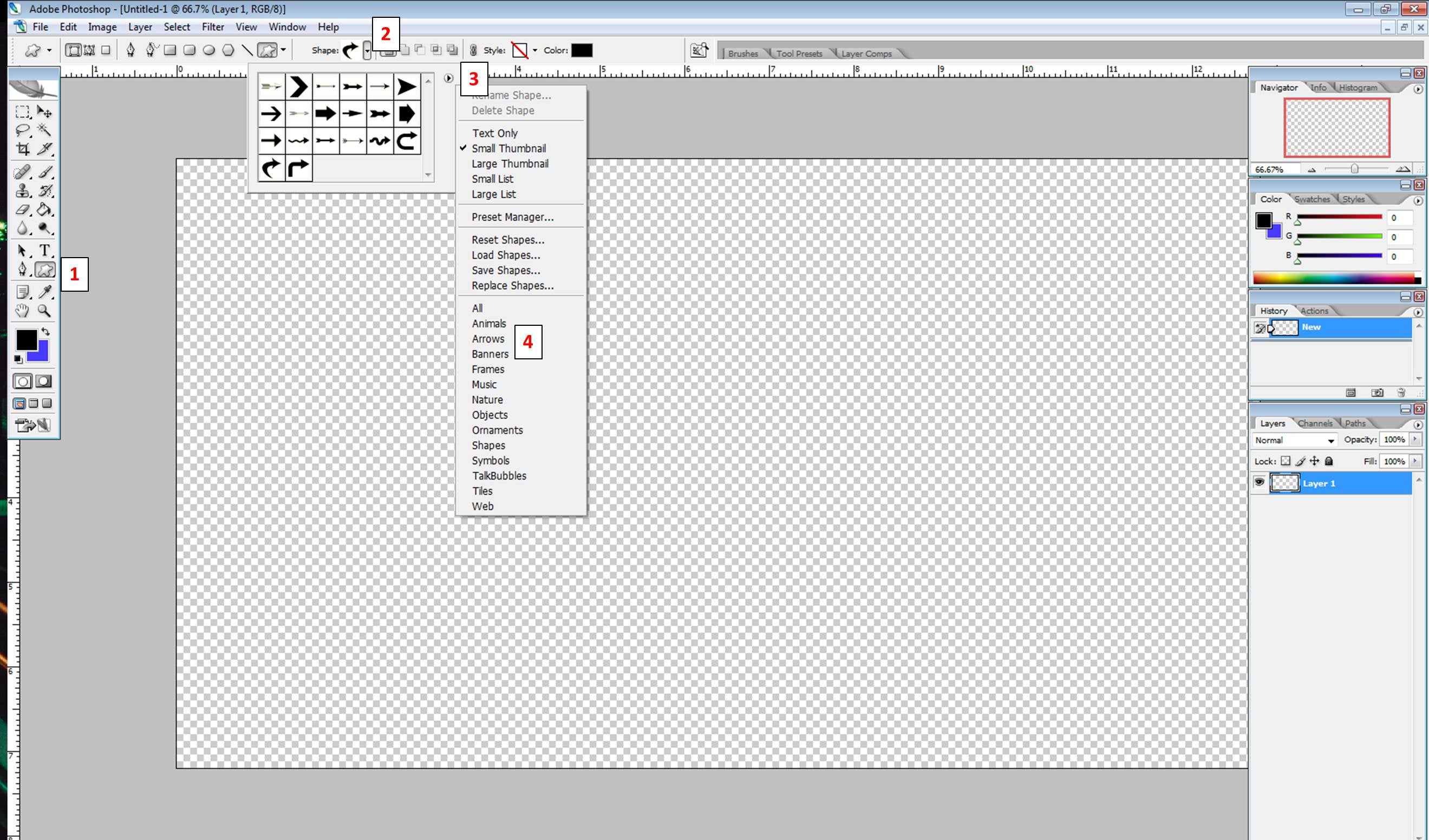Screen dimensions: 1429x840
Task: Enable Small Thumbnail view mode
Action: [508, 148]
